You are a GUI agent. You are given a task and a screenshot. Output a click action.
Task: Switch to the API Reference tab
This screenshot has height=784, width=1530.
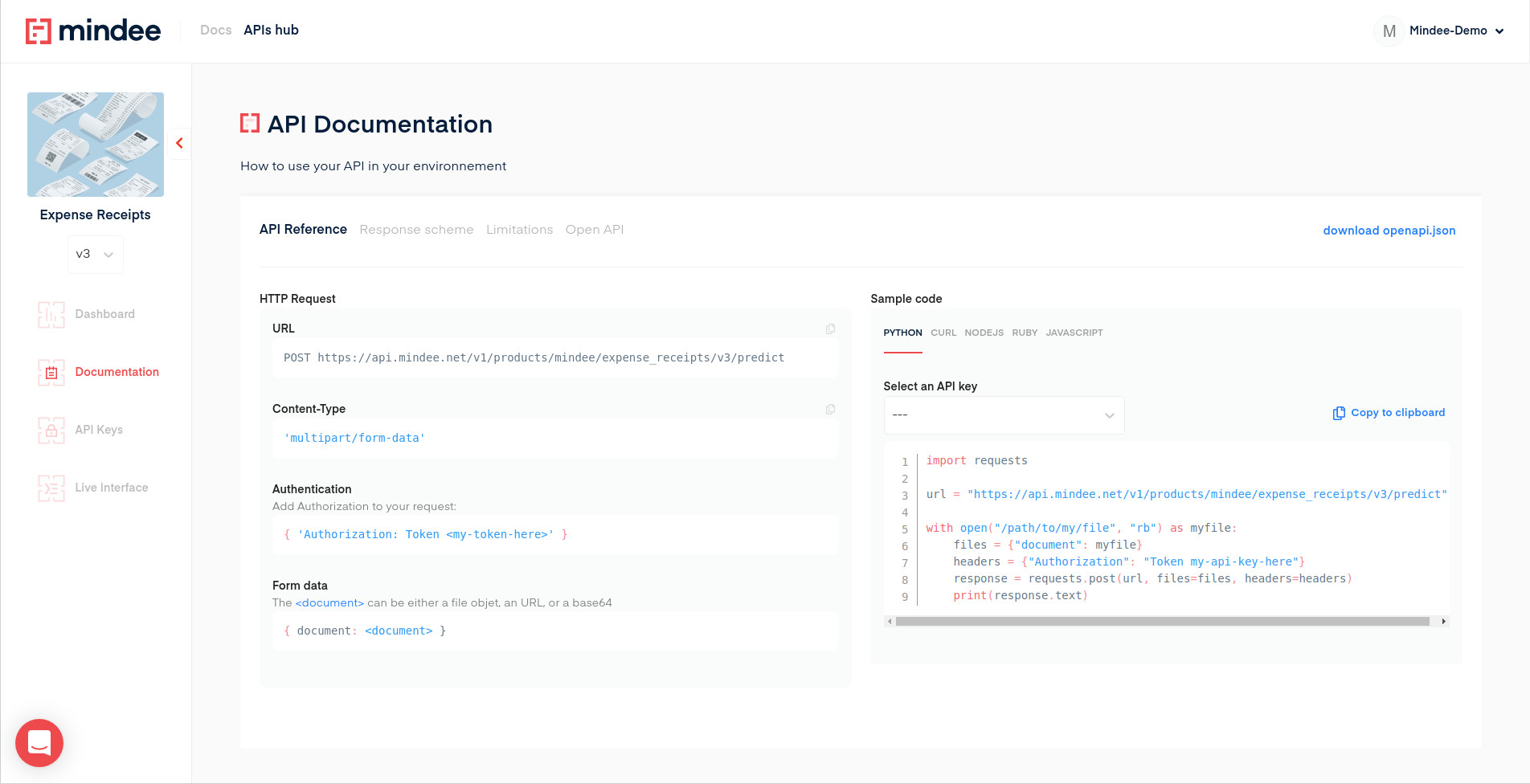click(x=303, y=230)
